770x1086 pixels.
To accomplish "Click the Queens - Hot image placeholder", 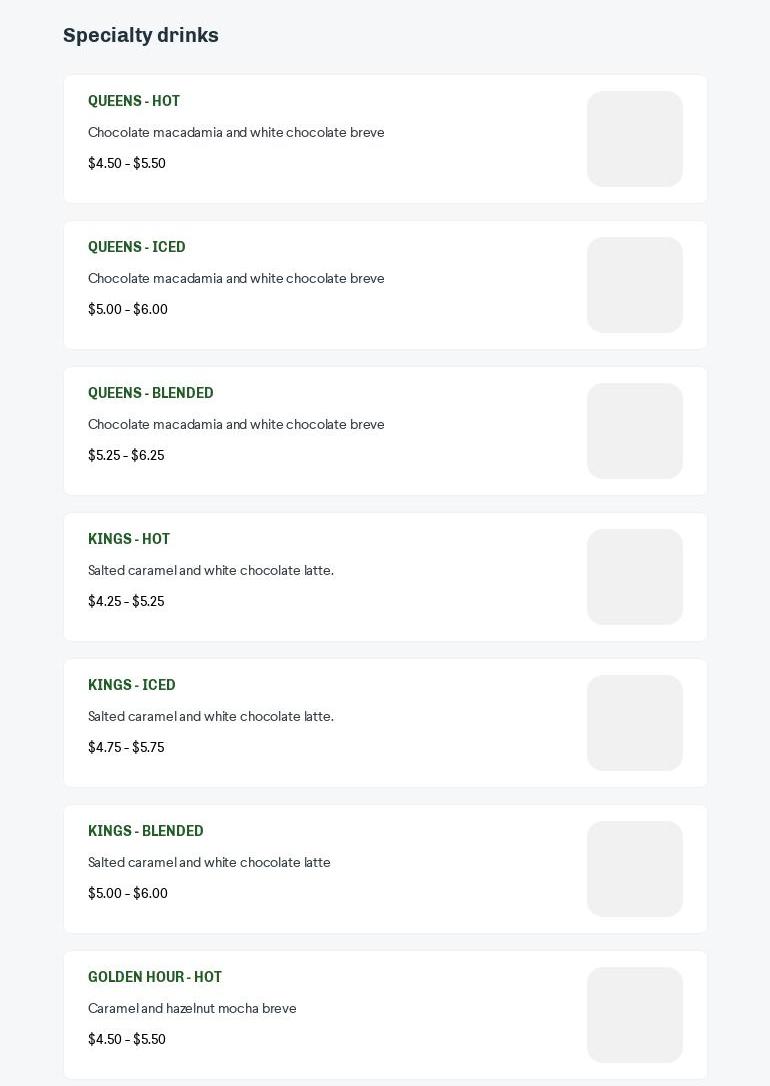I will 635,139.
